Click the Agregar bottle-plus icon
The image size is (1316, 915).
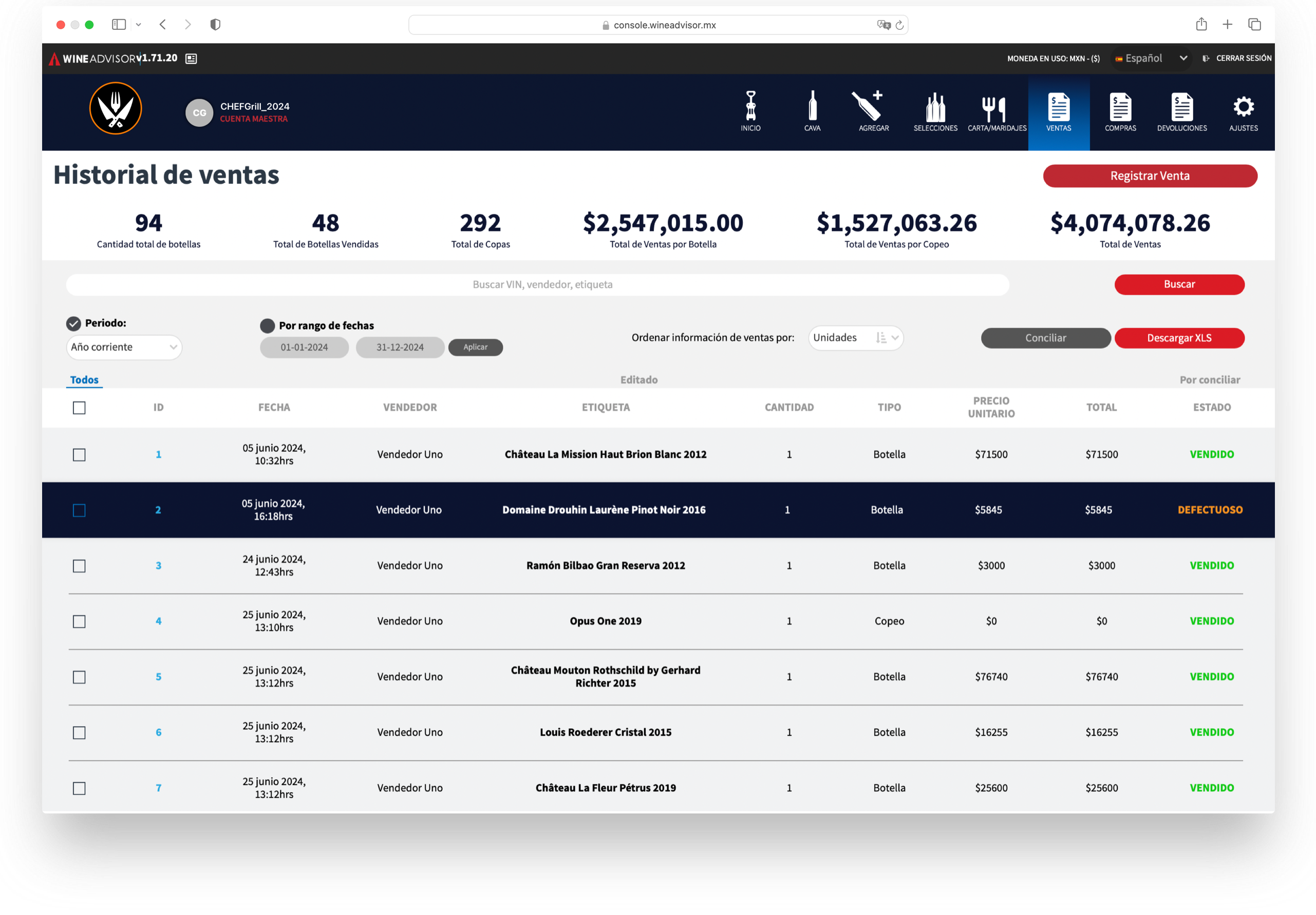(868, 106)
